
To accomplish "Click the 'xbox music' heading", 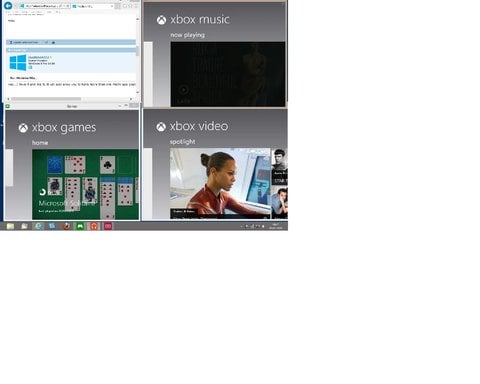I will point(200,20).
